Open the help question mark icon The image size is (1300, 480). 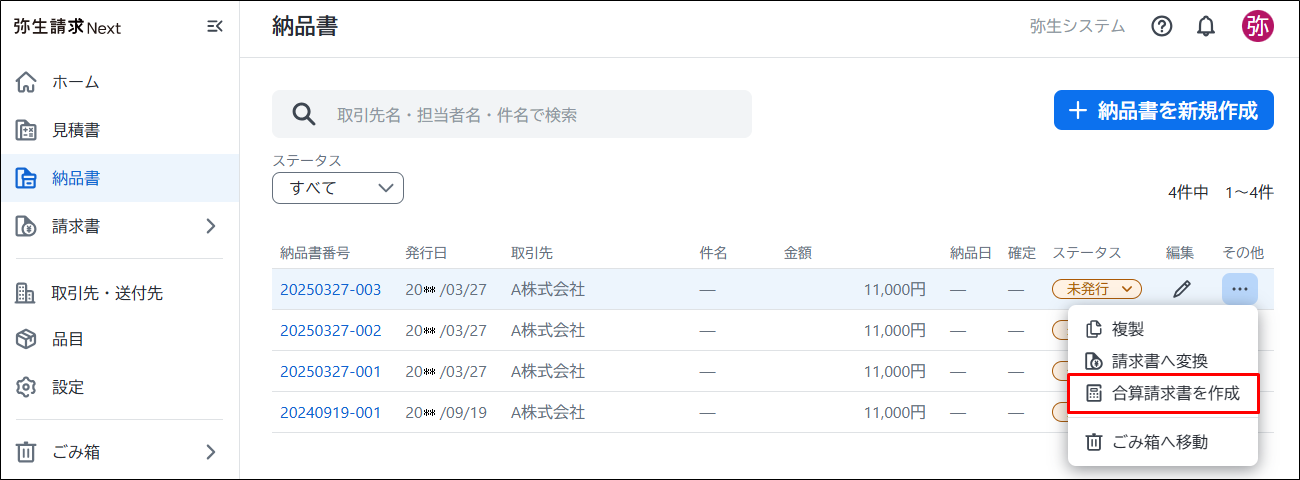click(1161, 27)
